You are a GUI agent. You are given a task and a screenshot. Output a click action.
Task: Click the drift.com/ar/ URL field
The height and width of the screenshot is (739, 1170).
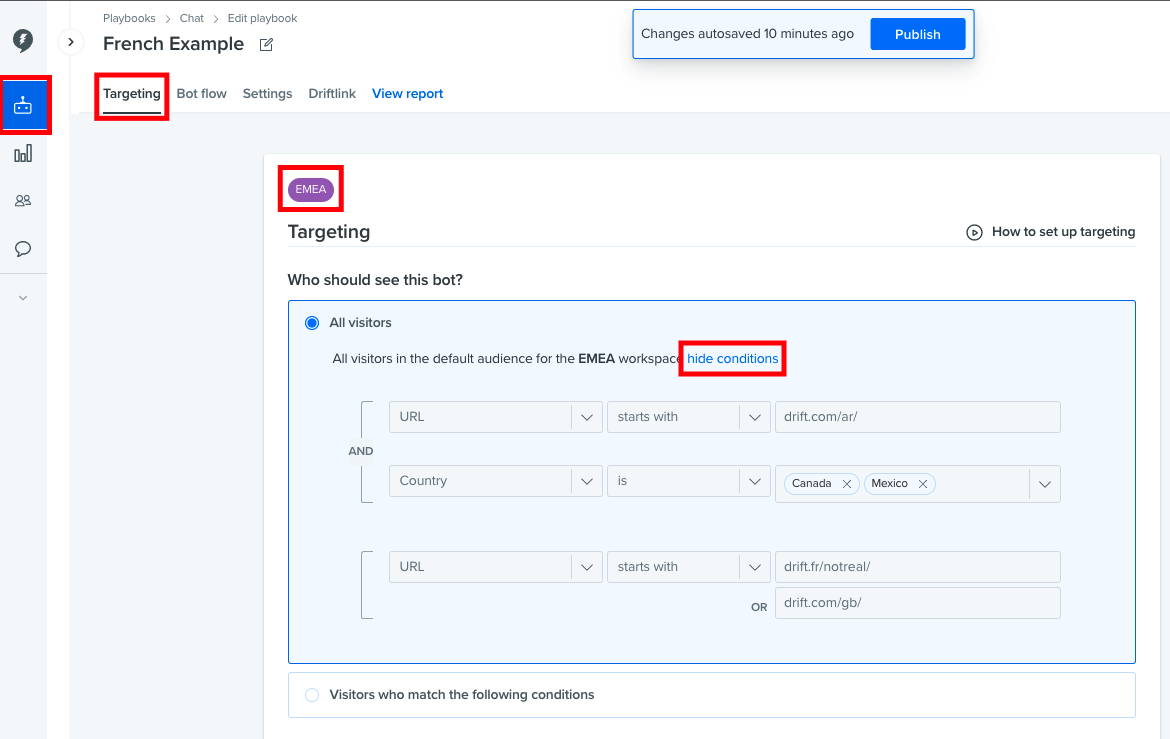click(x=918, y=417)
